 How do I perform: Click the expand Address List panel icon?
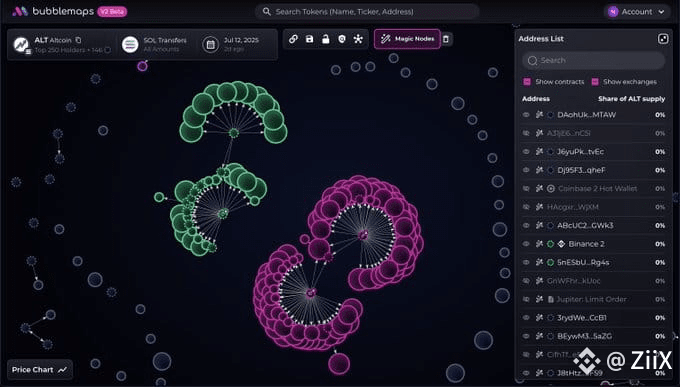pos(663,39)
